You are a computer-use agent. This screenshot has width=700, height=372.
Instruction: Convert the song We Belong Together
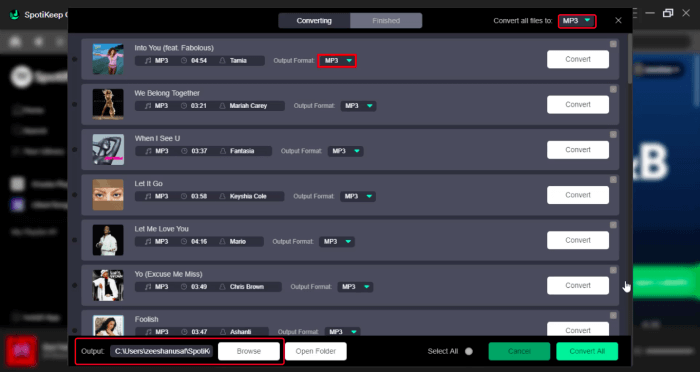tap(578, 104)
